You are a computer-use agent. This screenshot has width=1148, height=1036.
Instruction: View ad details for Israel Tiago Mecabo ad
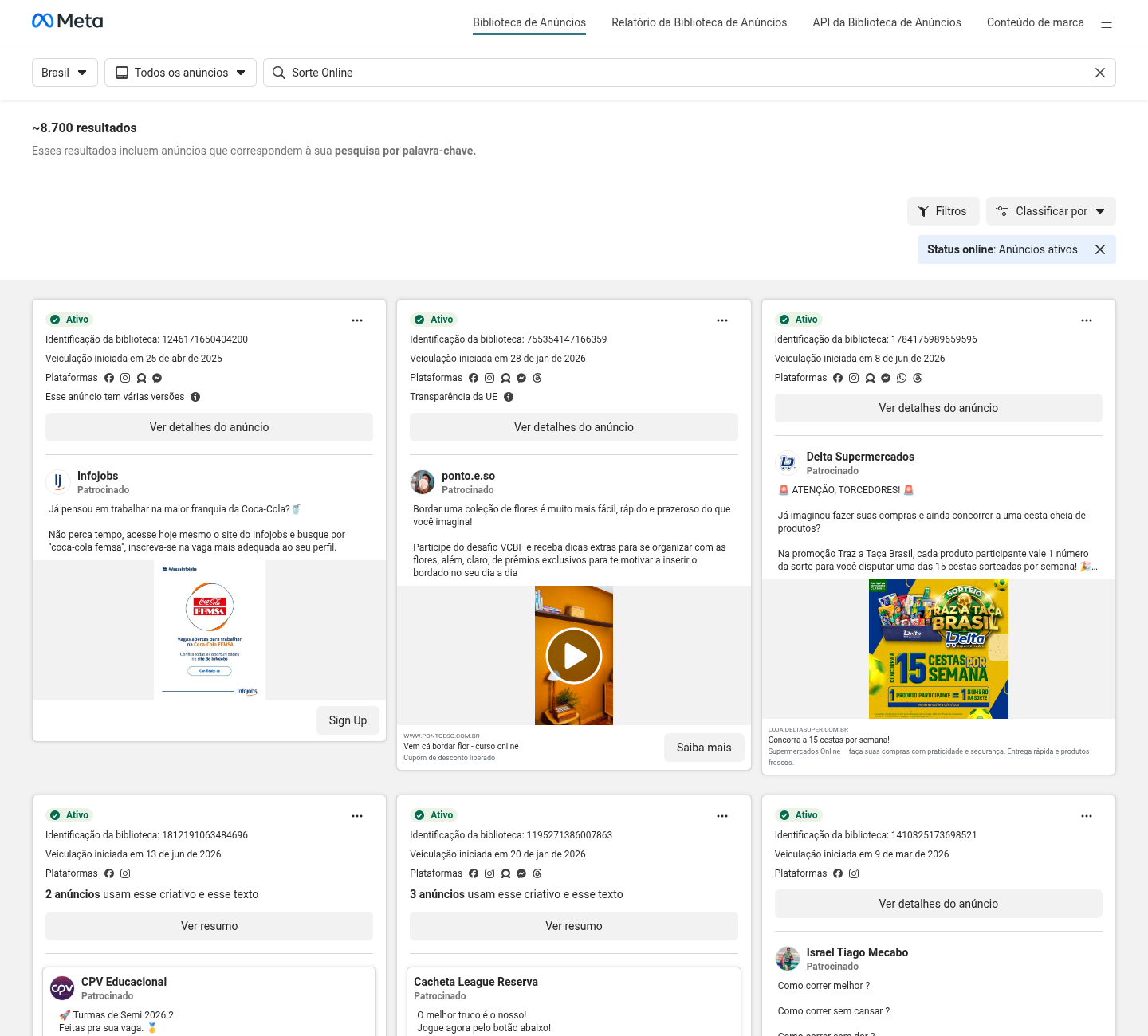pos(938,904)
